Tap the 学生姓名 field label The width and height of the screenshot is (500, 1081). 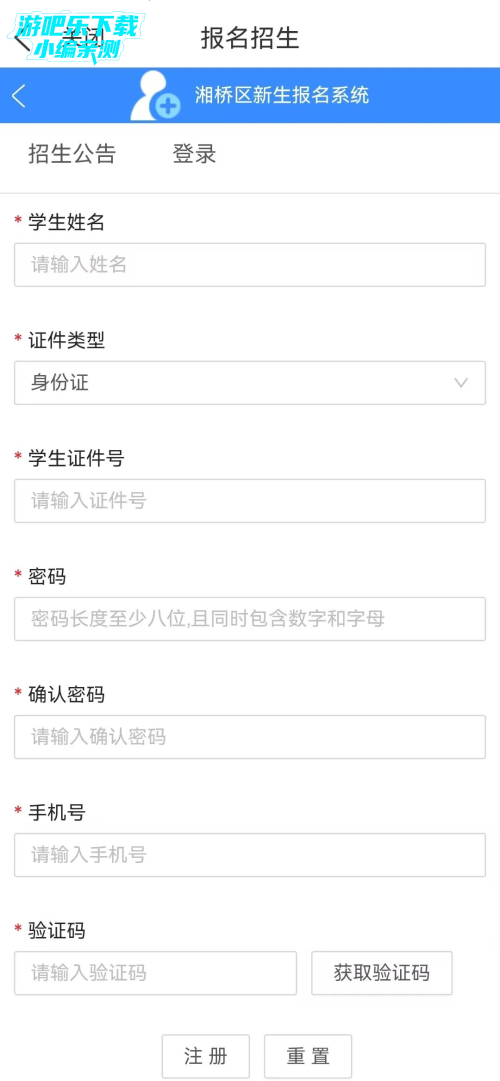[x=66, y=222]
